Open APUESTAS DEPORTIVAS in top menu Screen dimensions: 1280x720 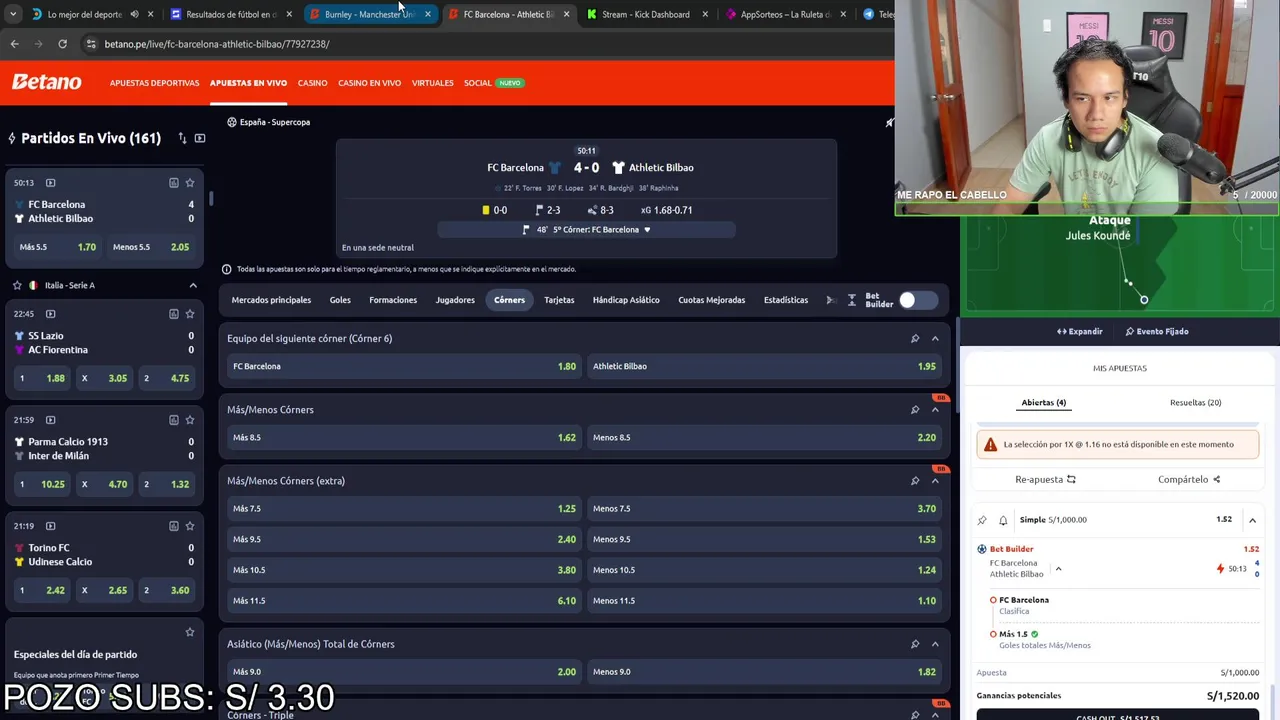[154, 83]
